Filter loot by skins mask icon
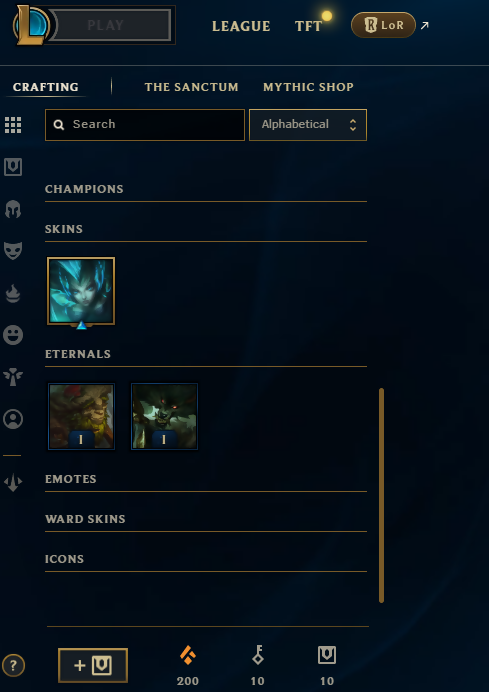Image resolution: width=489 pixels, height=692 pixels. point(13,251)
